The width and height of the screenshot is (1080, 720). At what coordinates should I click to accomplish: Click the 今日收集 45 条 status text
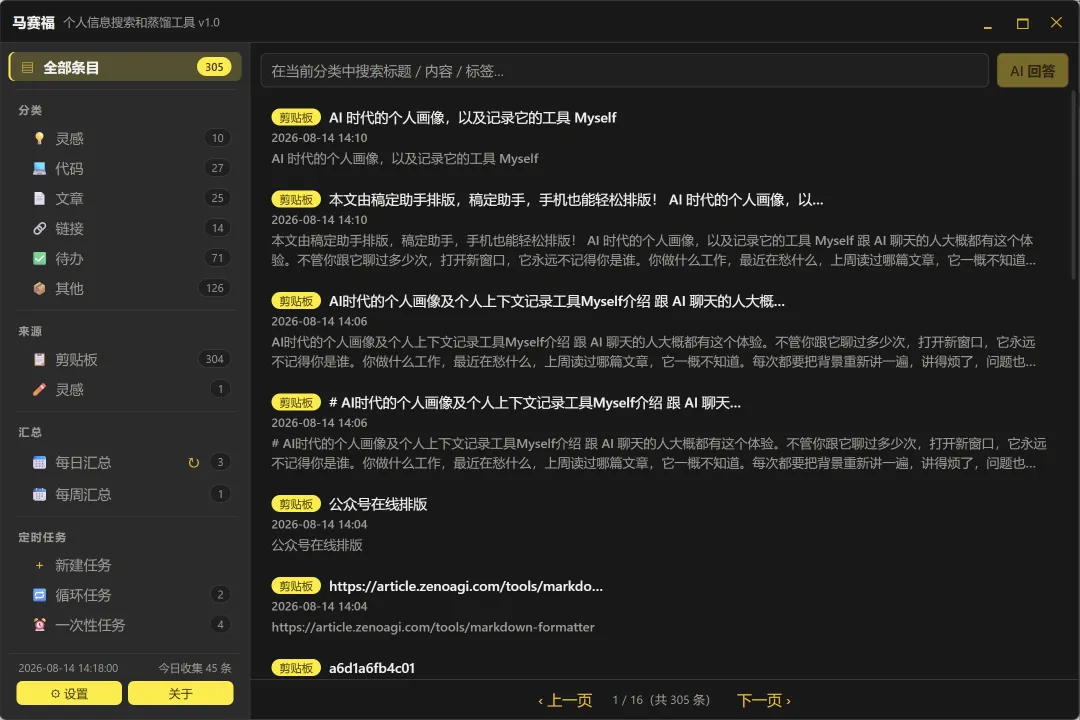195,668
